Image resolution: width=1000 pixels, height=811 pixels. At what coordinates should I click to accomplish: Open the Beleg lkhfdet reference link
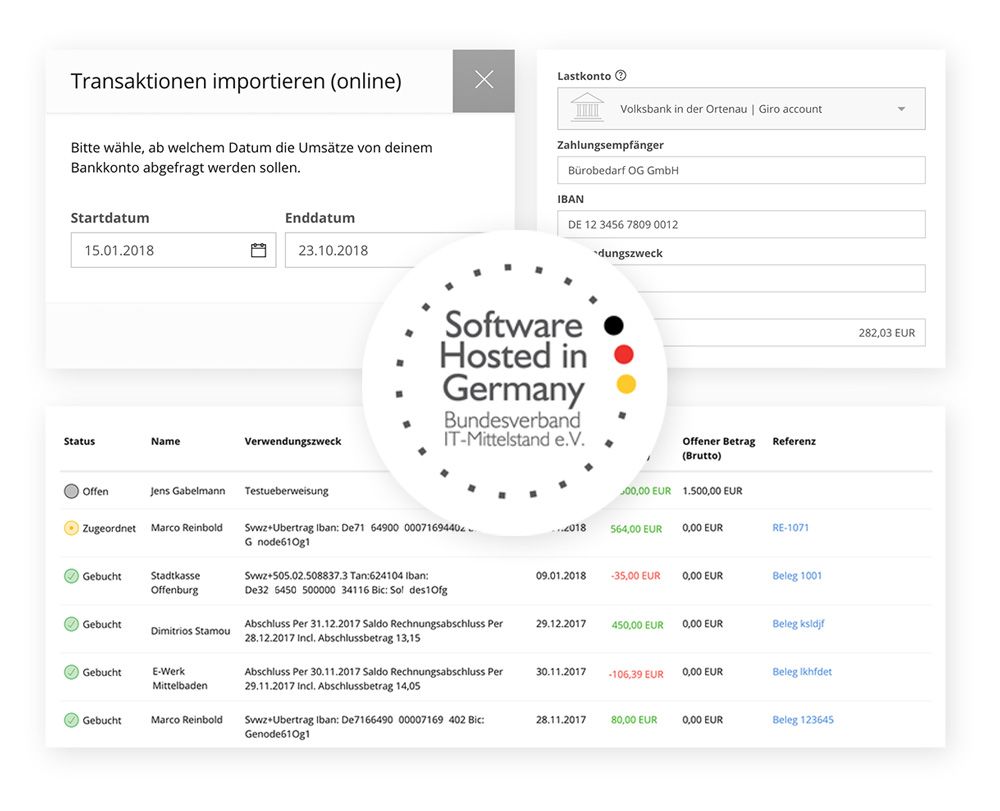tap(802, 671)
